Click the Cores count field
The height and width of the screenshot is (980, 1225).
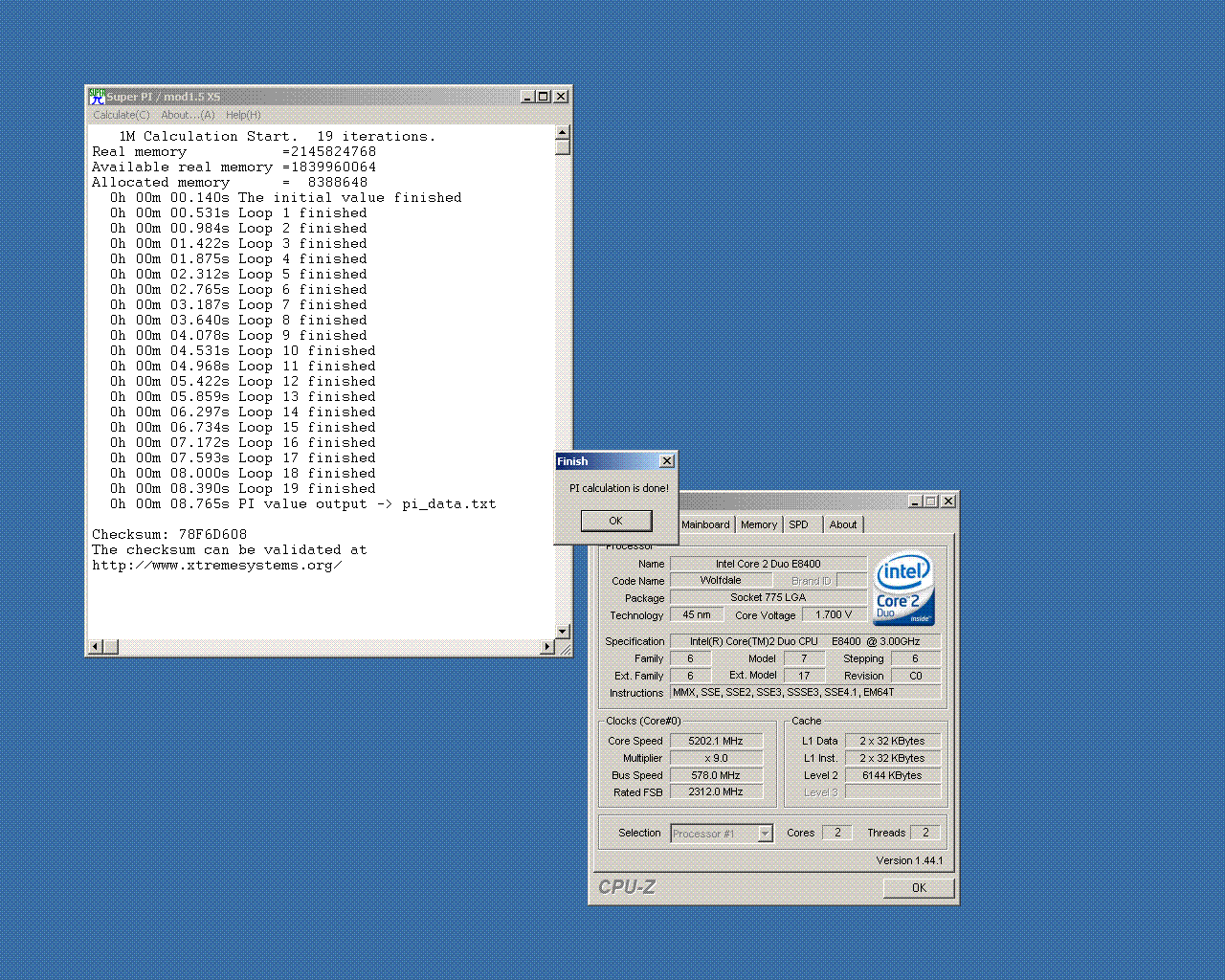tap(837, 833)
